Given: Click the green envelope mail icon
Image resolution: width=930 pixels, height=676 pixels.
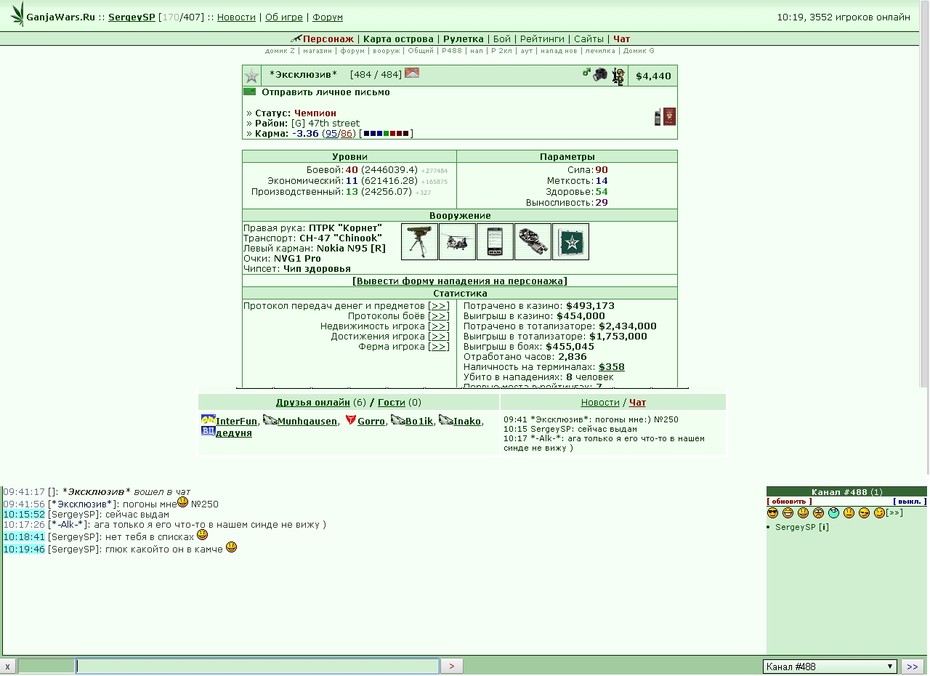Looking at the screenshot, I should point(250,92).
